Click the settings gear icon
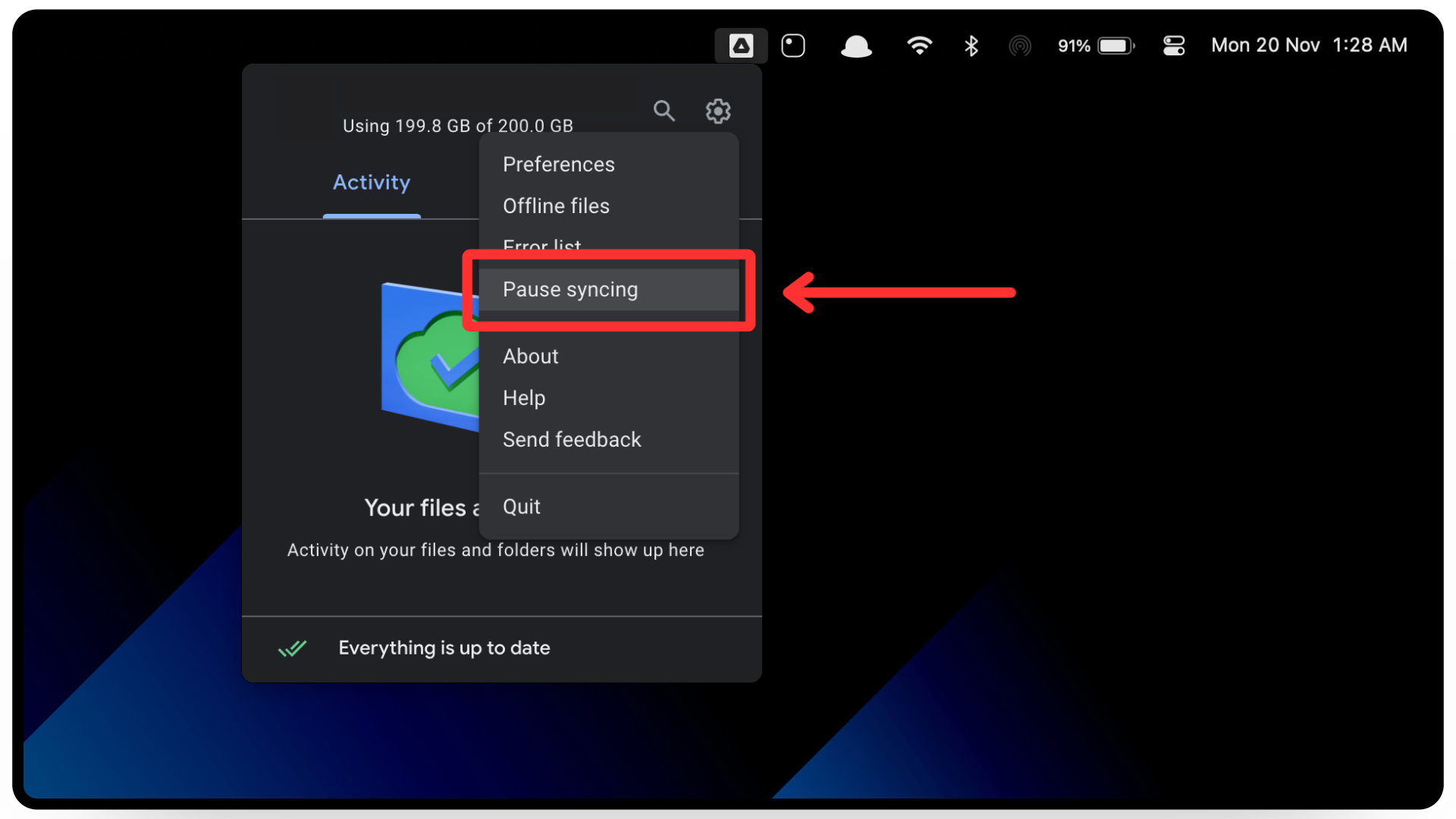The image size is (1456, 819). click(717, 111)
